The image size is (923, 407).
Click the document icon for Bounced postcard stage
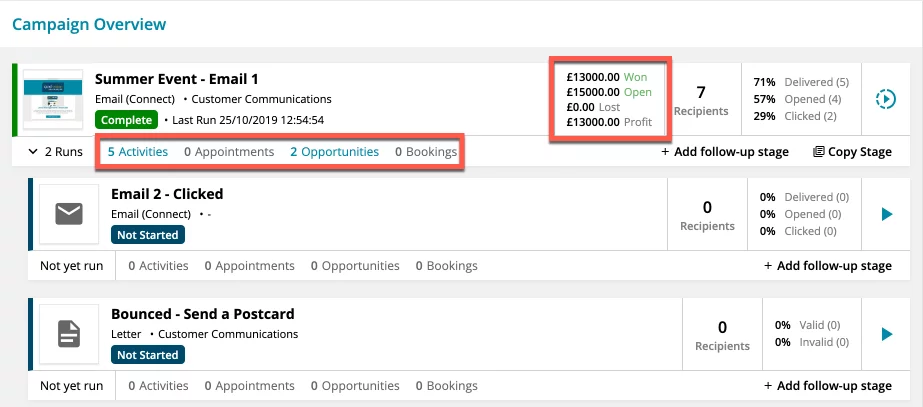click(x=69, y=334)
